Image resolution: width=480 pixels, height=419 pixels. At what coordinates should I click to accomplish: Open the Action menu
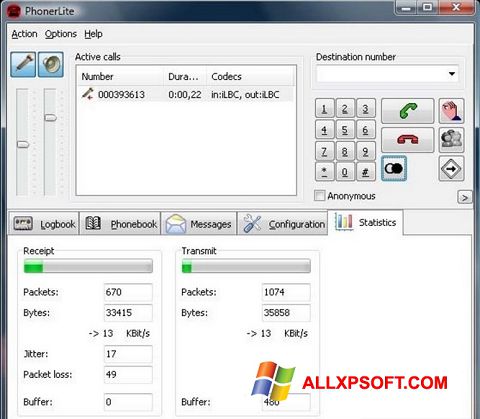pos(24,34)
